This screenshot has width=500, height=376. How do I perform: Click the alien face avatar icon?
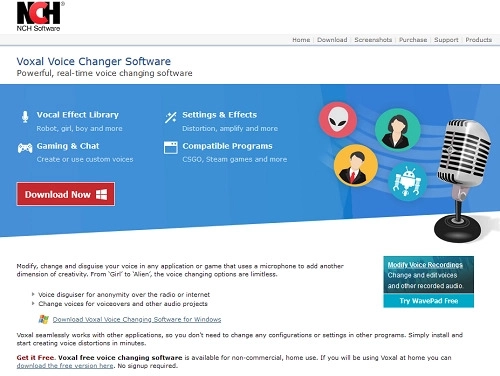click(x=338, y=120)
